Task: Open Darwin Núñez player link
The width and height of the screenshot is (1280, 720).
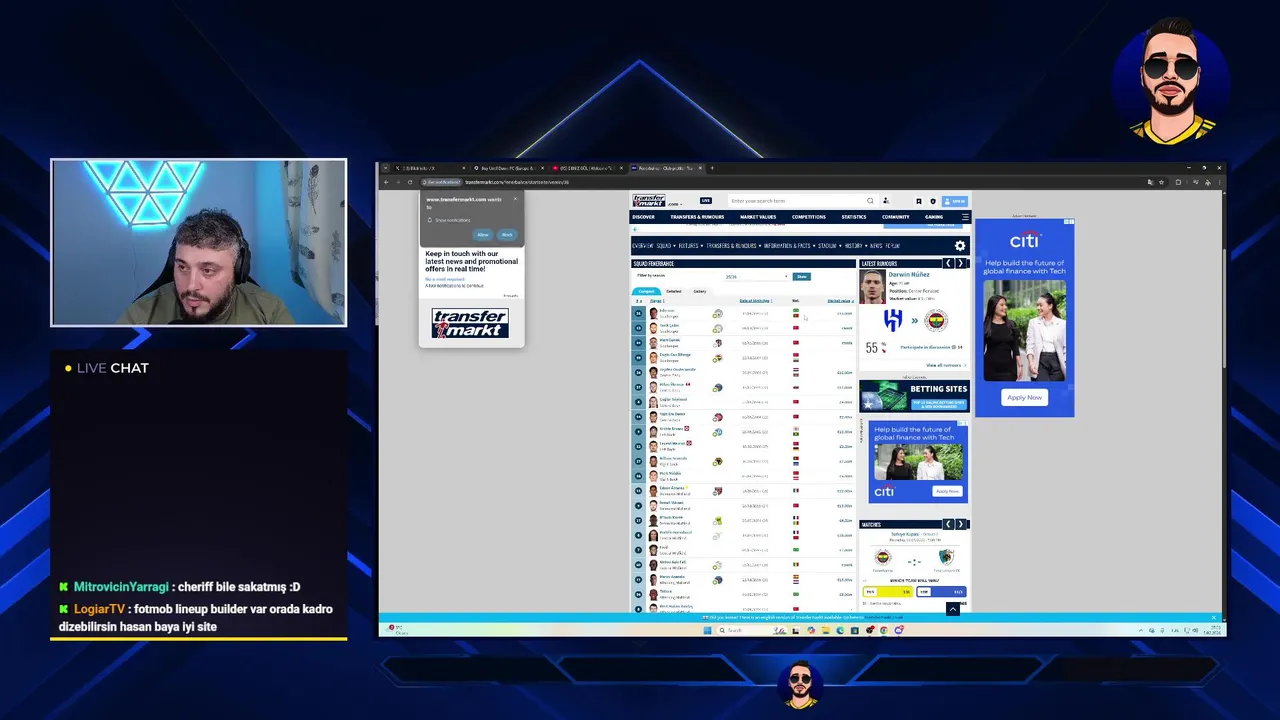Action: [x=909, y=275]
